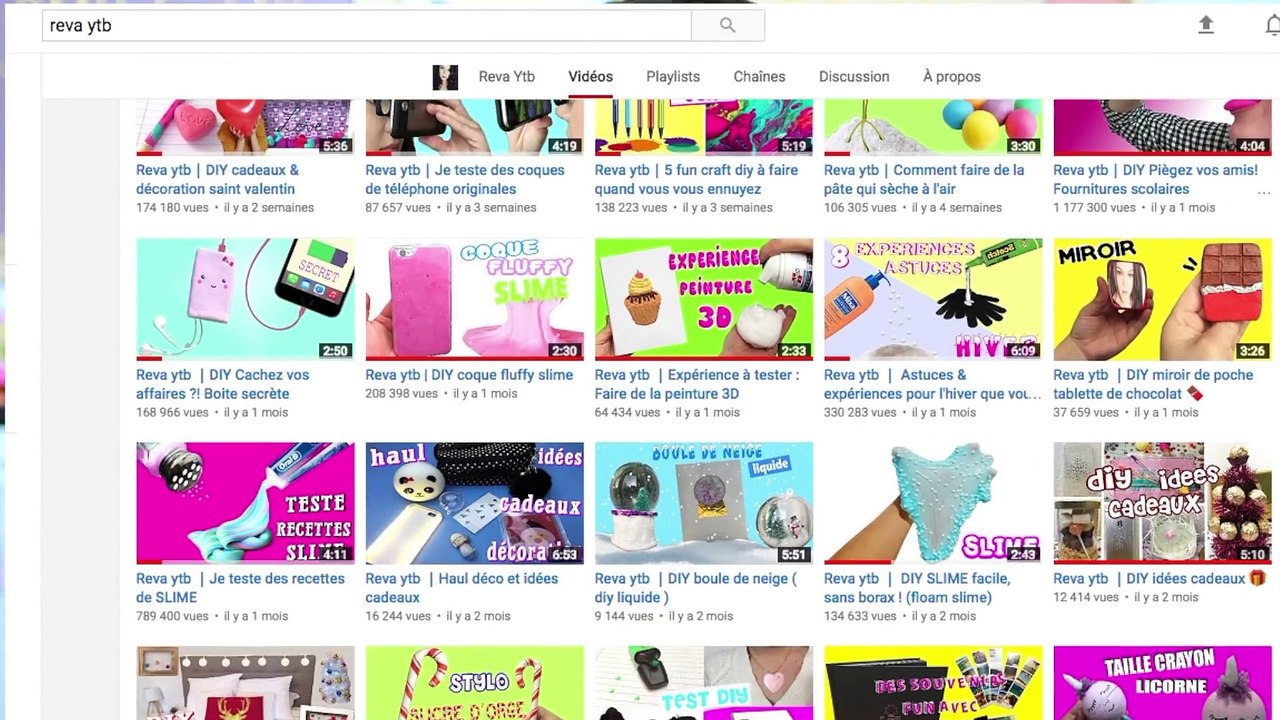The width and height of the screenshot is (1280, 720).
Task: Click the "789 400 vues" view count
Action: [x=172, y=617]
